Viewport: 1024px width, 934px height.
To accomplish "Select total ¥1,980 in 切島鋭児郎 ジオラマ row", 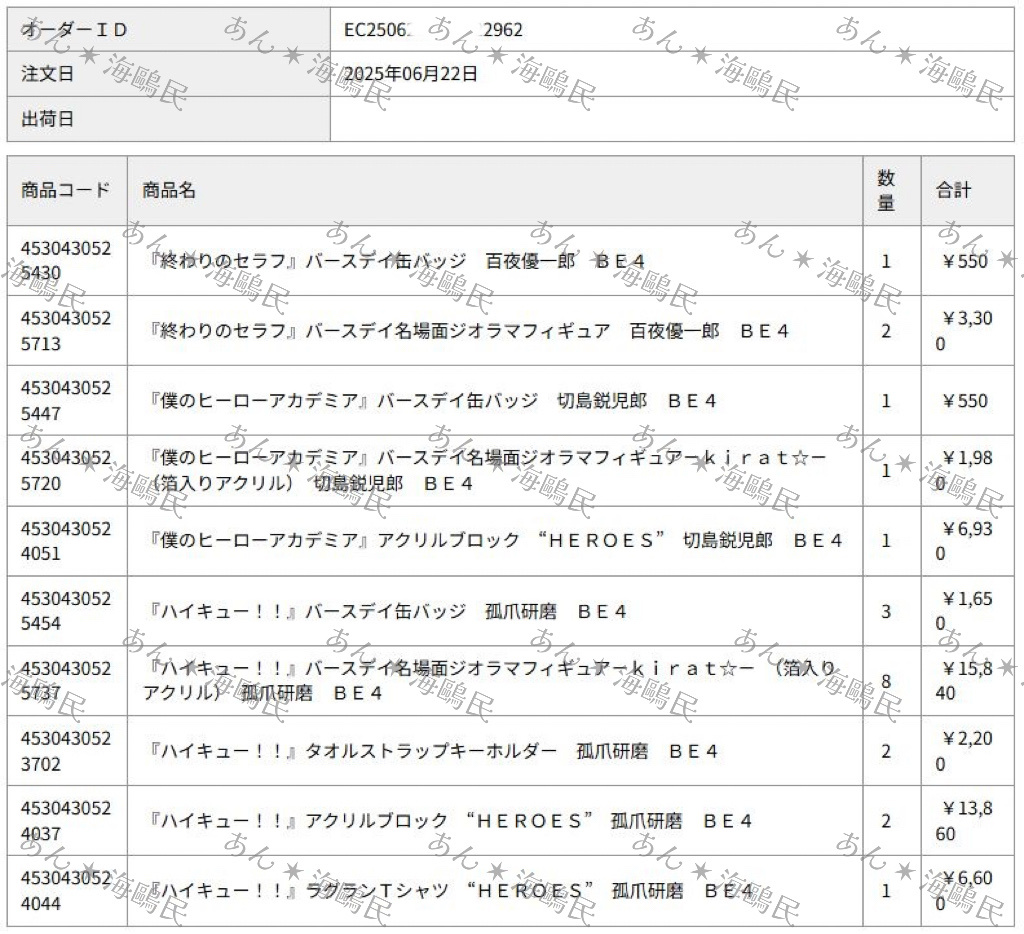I will pyautogui.click(x=964, y=470).
